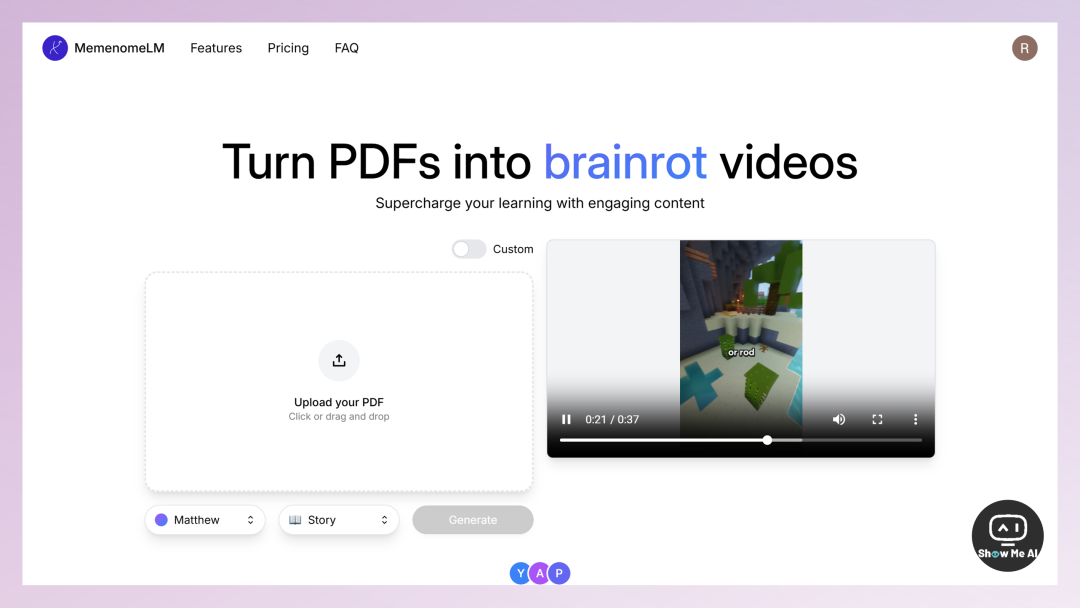Click the blue brainrot heading word
Viewport: 1080px width, 608px height.
coord(625,163)
